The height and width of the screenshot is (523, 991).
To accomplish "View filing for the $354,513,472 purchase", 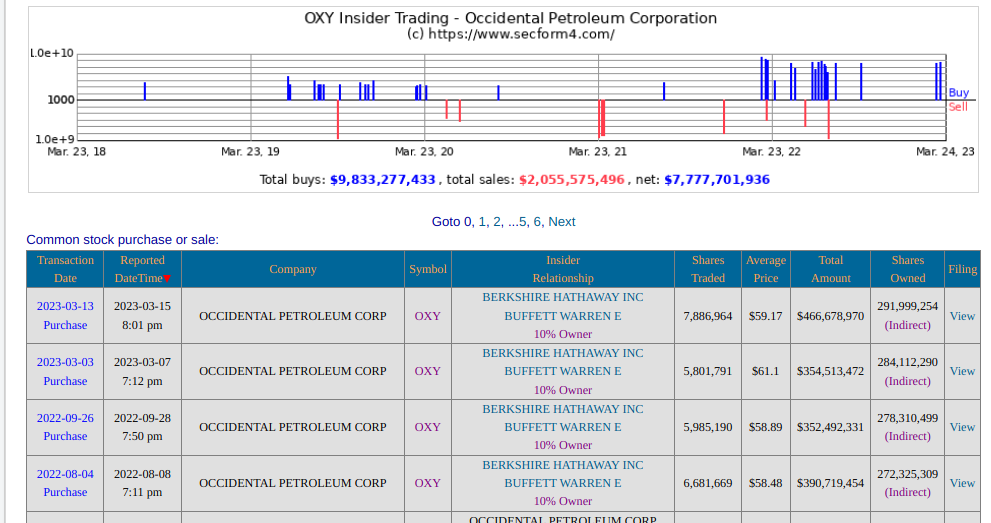I will coord(962,371).
